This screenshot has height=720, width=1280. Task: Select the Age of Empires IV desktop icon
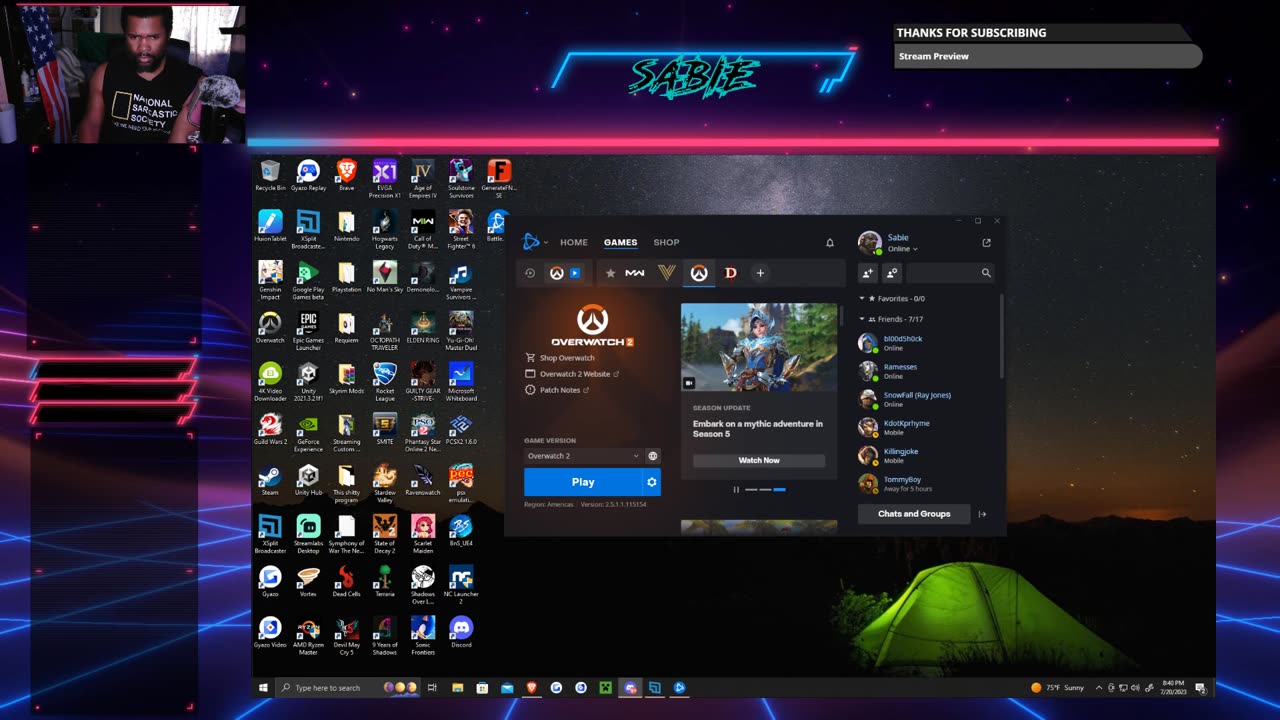point(423,178)
